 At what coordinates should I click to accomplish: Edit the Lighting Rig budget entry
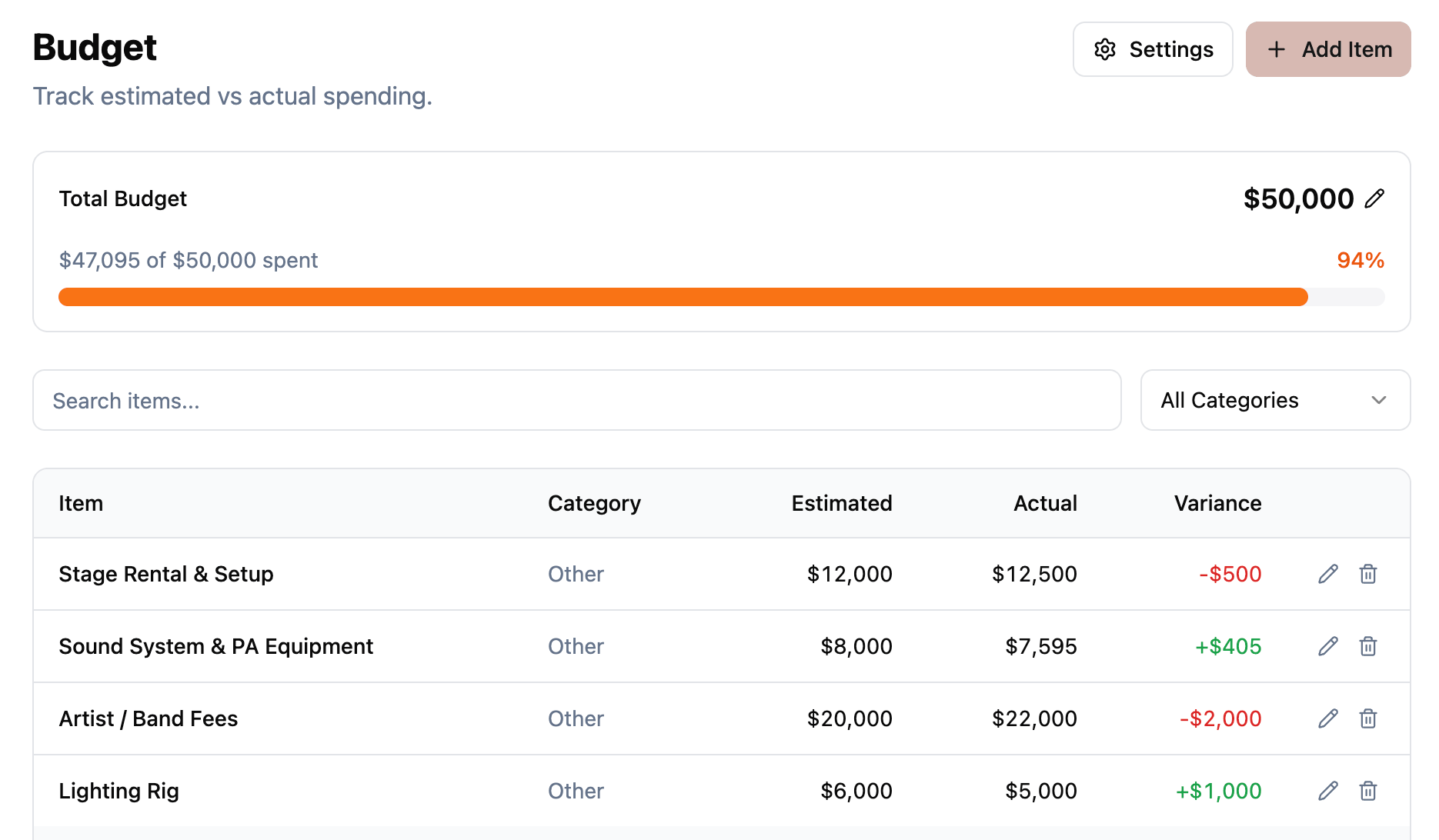pos(1327,790)
